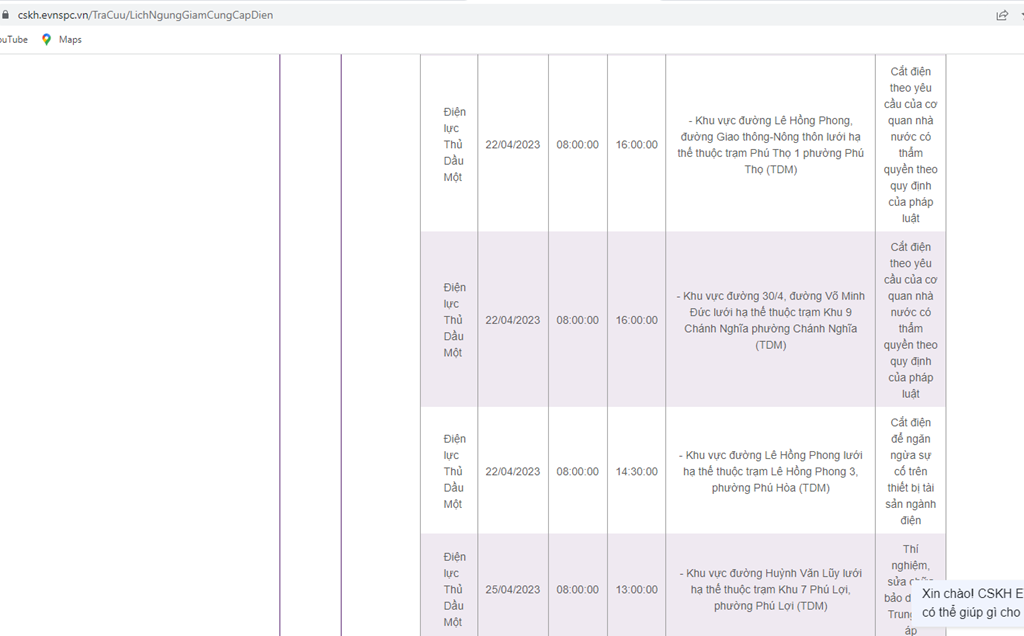
Task: Click the 'ngăn ngừa sự cố' reason cell
Action: point(910,471)
